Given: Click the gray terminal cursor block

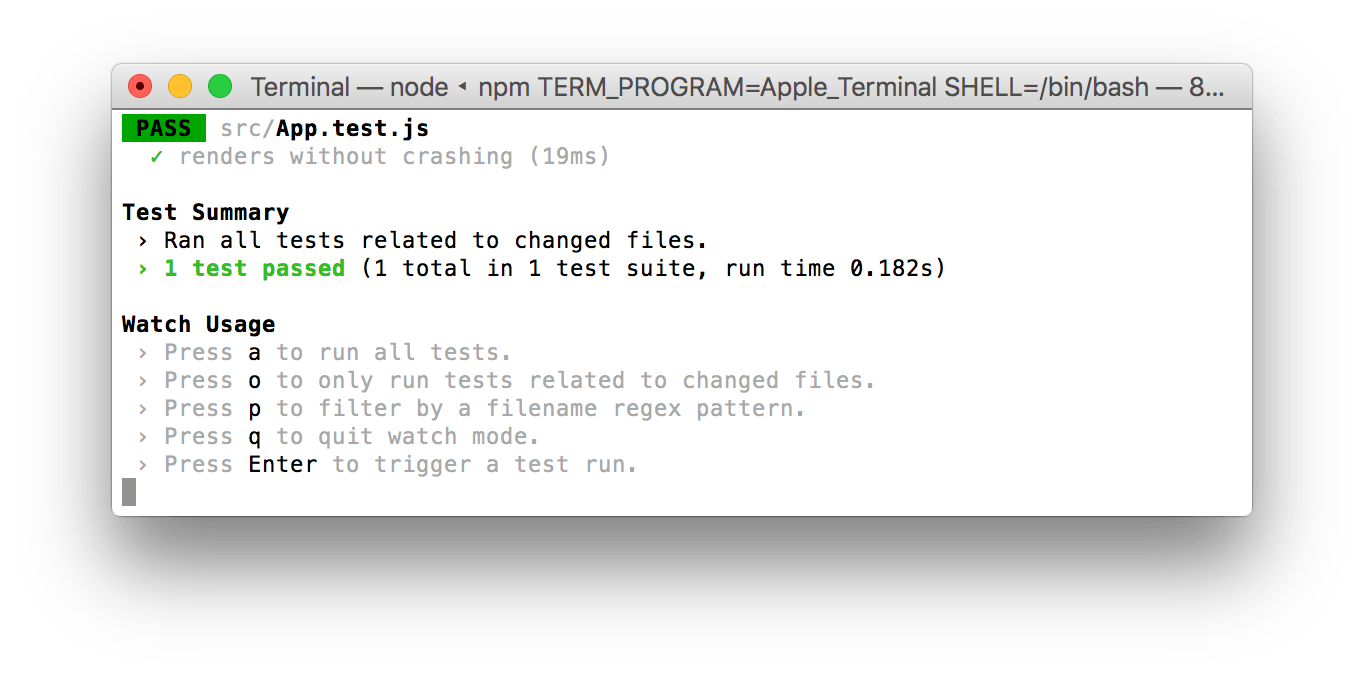Looking at the screenshot, I should tap(129, 492).
